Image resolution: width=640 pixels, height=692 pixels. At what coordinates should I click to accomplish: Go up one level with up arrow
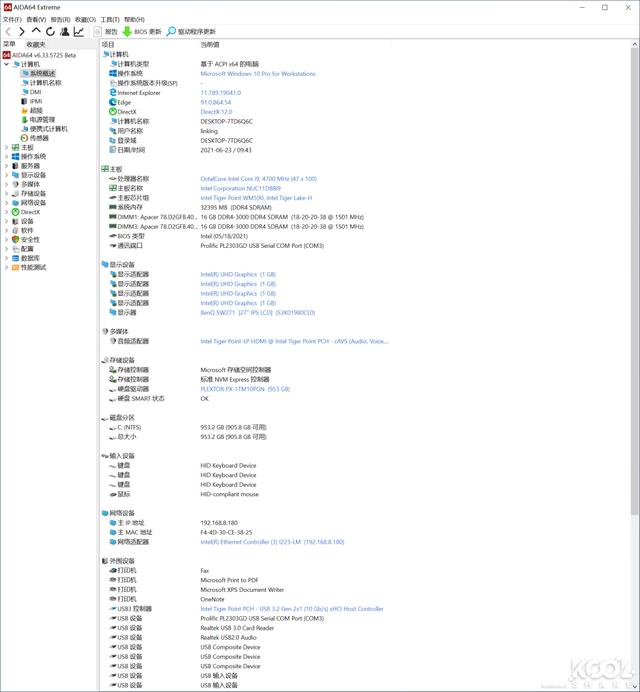(x=36, y=31)
